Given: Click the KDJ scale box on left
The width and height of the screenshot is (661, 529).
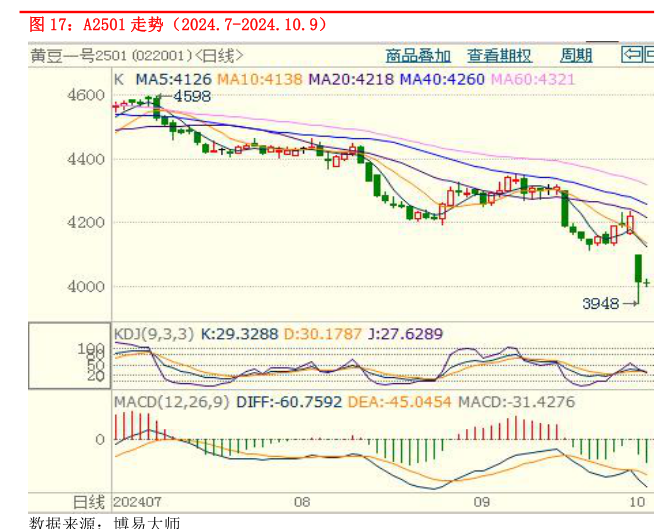Looking at the screenshot, I should coord(69,355).
